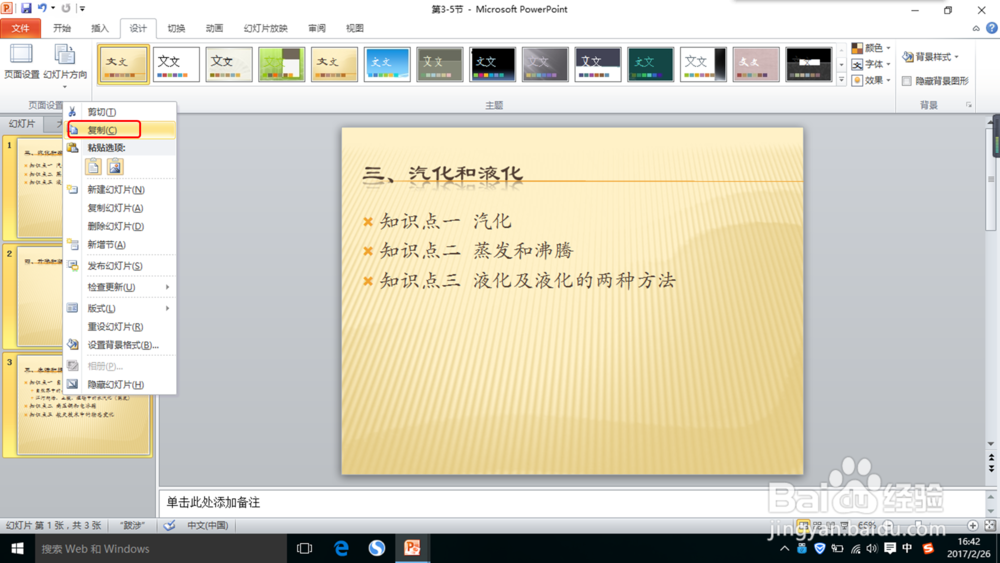Select slide 3 thumbnail

[84, 405]
